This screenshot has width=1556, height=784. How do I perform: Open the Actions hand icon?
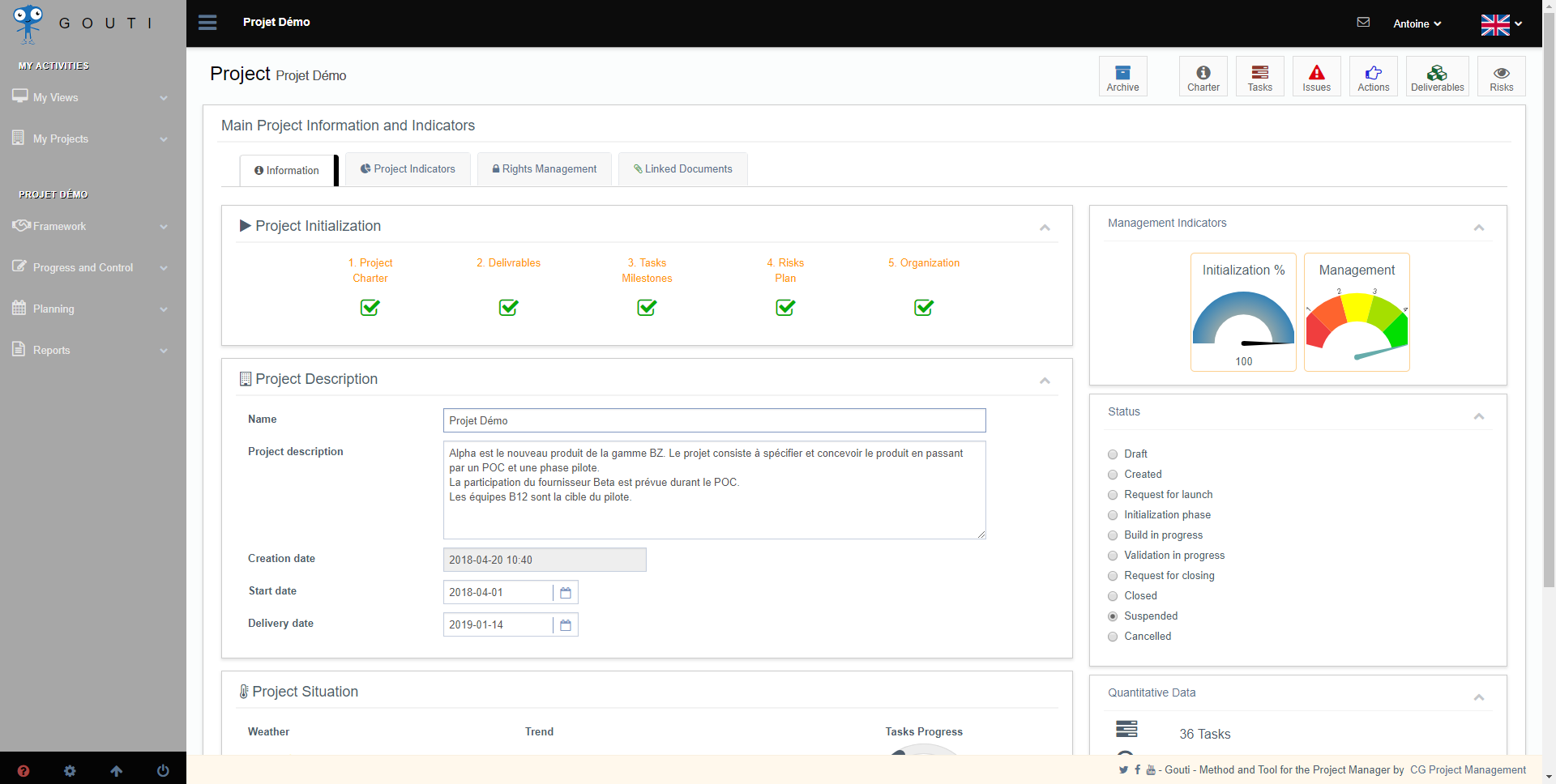coord(1373,76)
